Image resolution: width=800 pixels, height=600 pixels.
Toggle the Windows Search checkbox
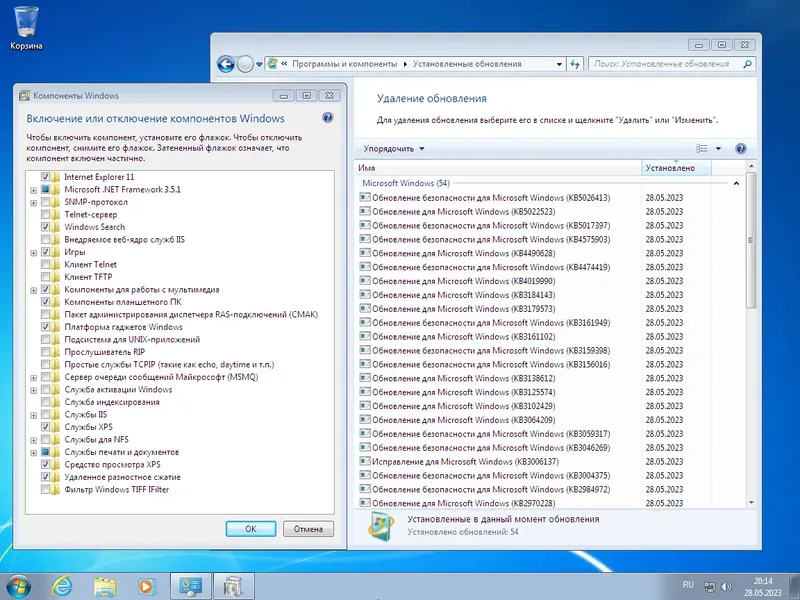(x=45, y=227)
